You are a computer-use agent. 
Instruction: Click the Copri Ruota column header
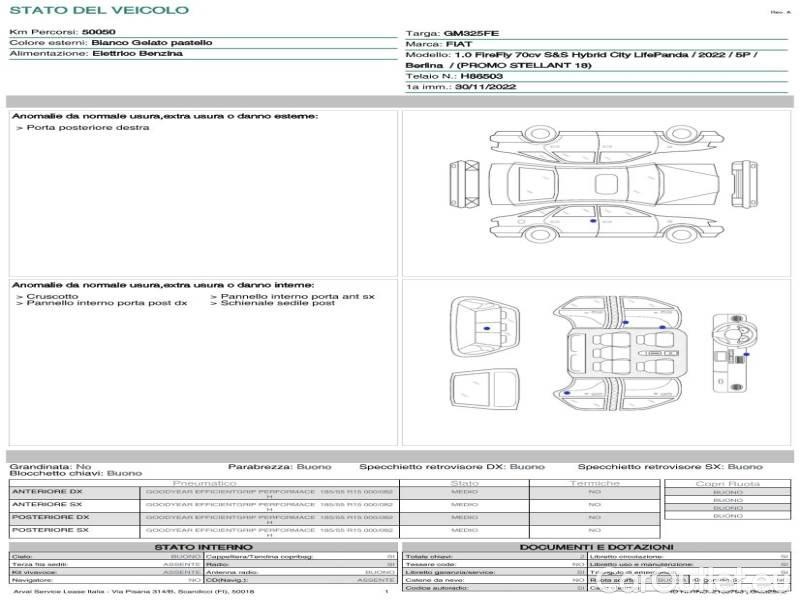(x=727, y=483)
